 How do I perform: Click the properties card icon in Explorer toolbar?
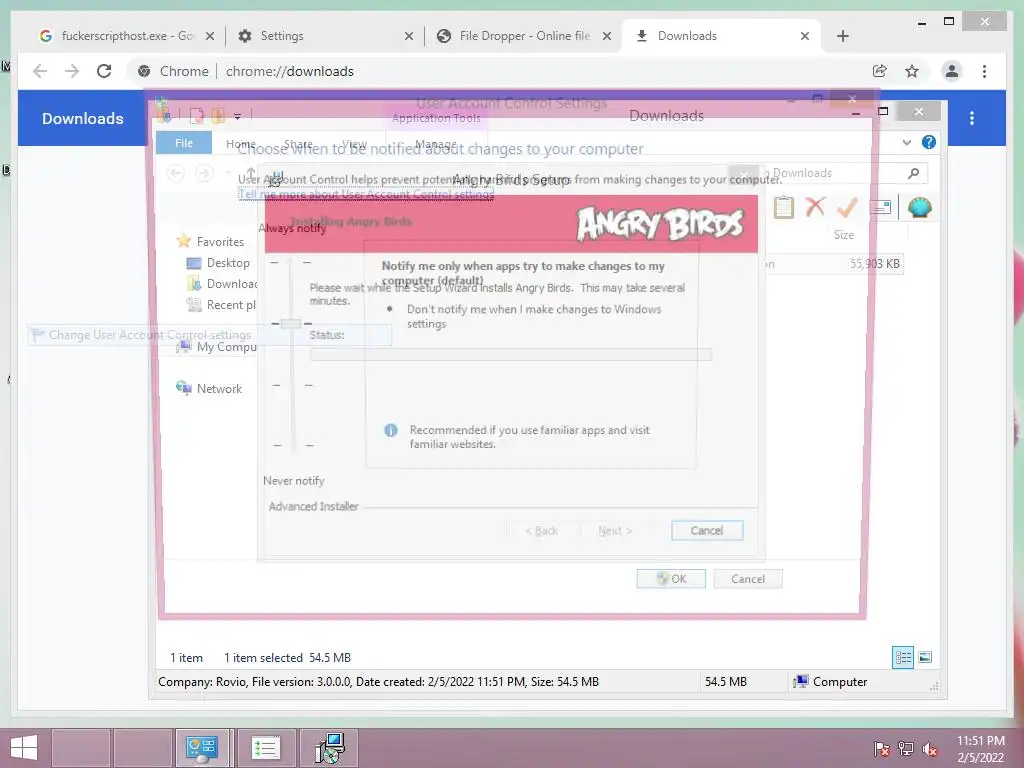click(x=880, y=208)
